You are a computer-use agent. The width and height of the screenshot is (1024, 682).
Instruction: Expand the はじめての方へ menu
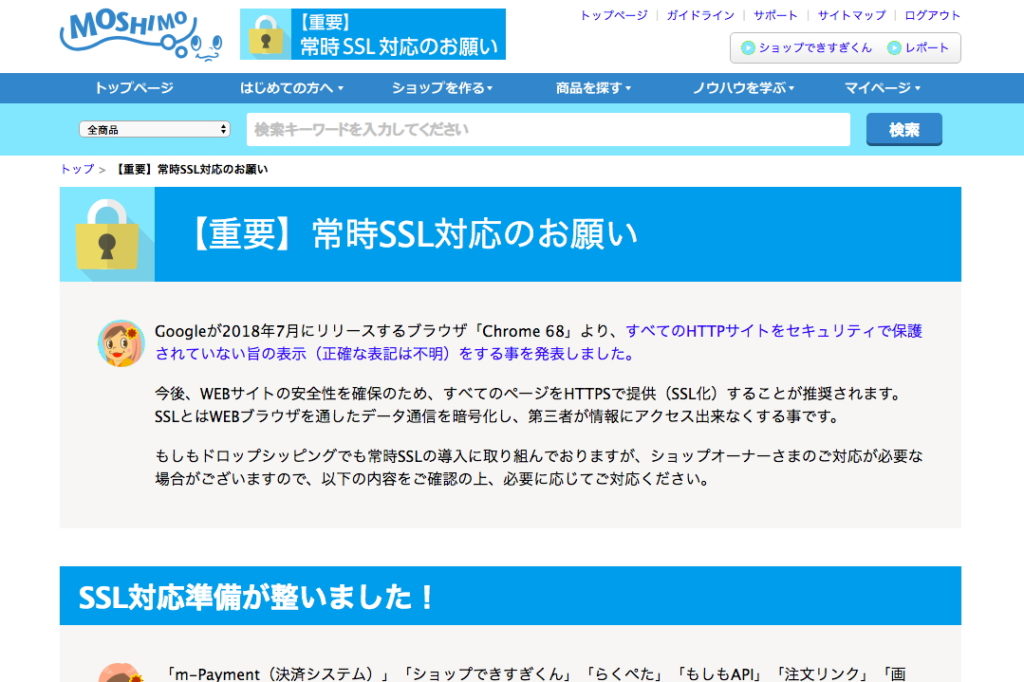pos(291,88)
